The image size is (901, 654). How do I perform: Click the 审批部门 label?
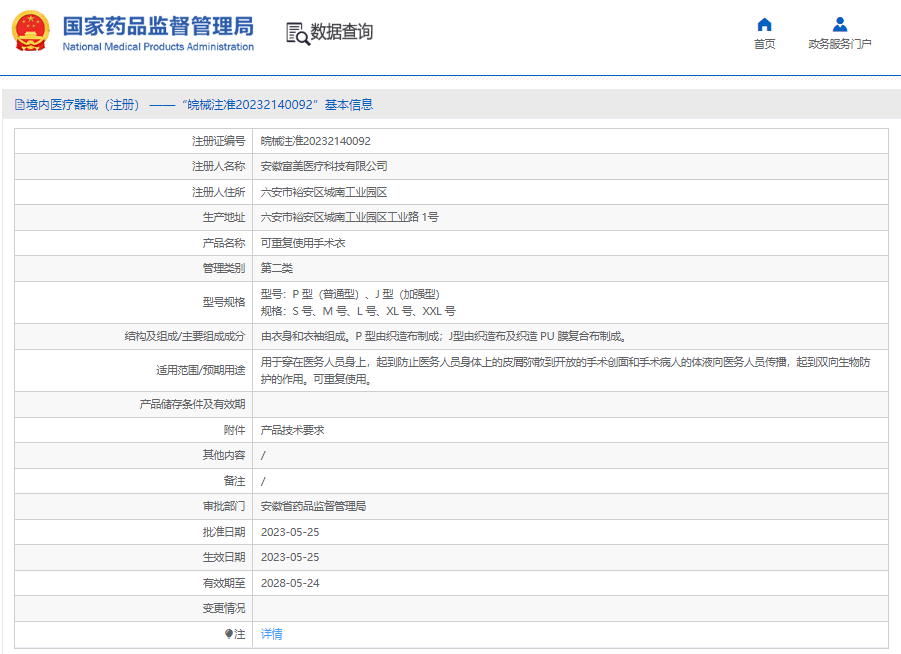224,506
